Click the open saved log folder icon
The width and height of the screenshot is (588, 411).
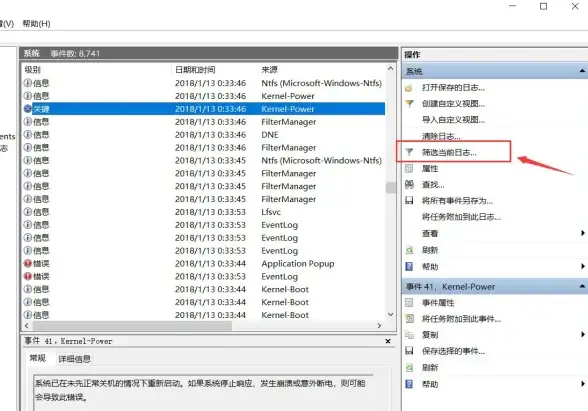coord(409,88)
